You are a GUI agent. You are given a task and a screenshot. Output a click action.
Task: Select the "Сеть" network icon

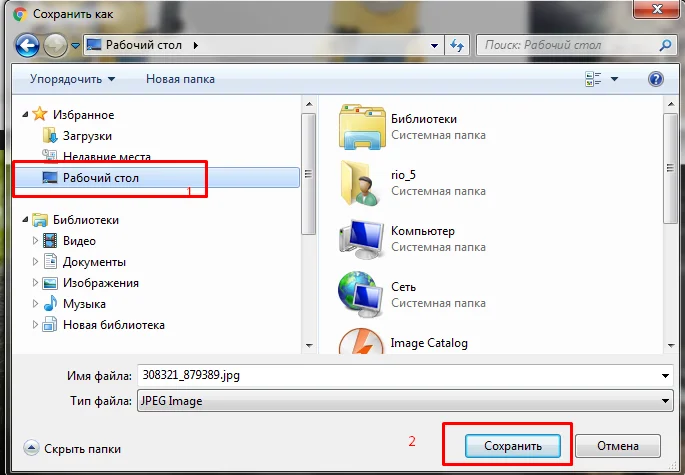[361, 295]
